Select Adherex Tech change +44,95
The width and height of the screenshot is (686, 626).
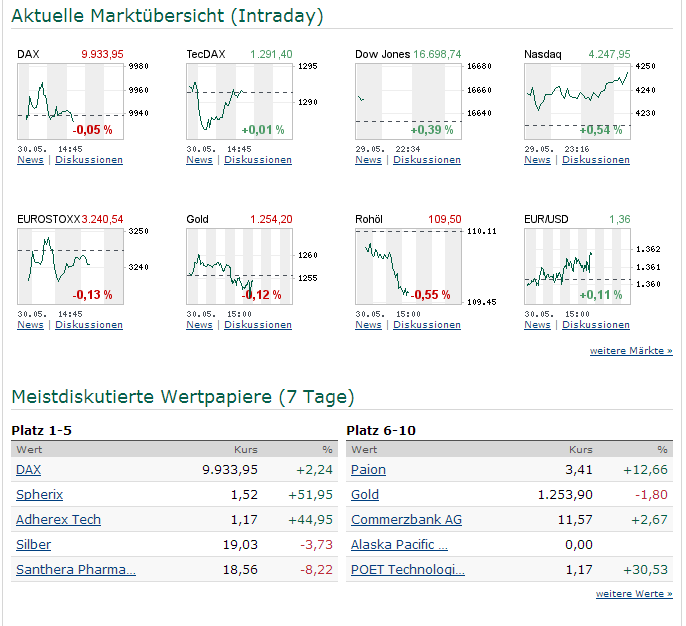click(x=310, y=519)
